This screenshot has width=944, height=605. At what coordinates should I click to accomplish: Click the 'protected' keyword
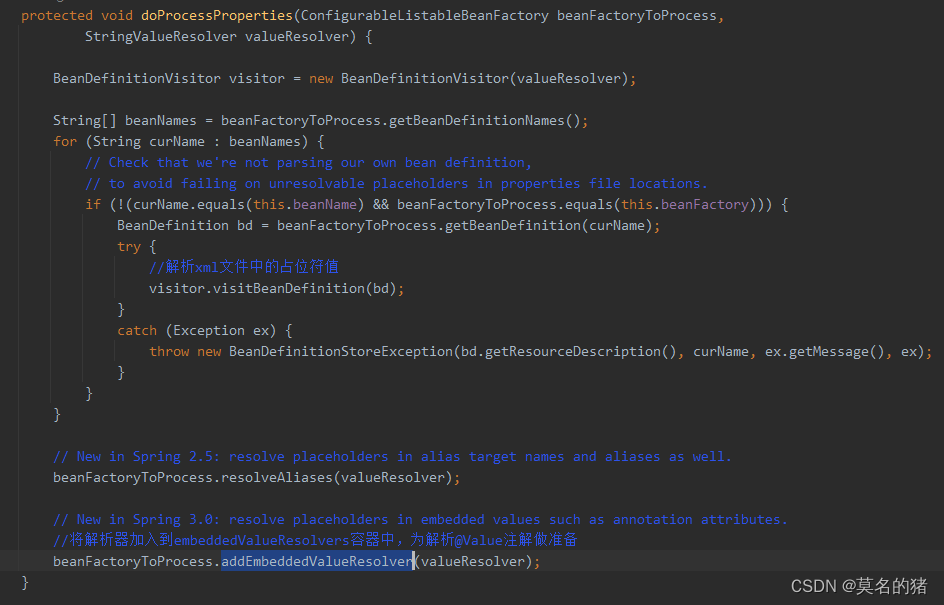click(x=57, y=15)
